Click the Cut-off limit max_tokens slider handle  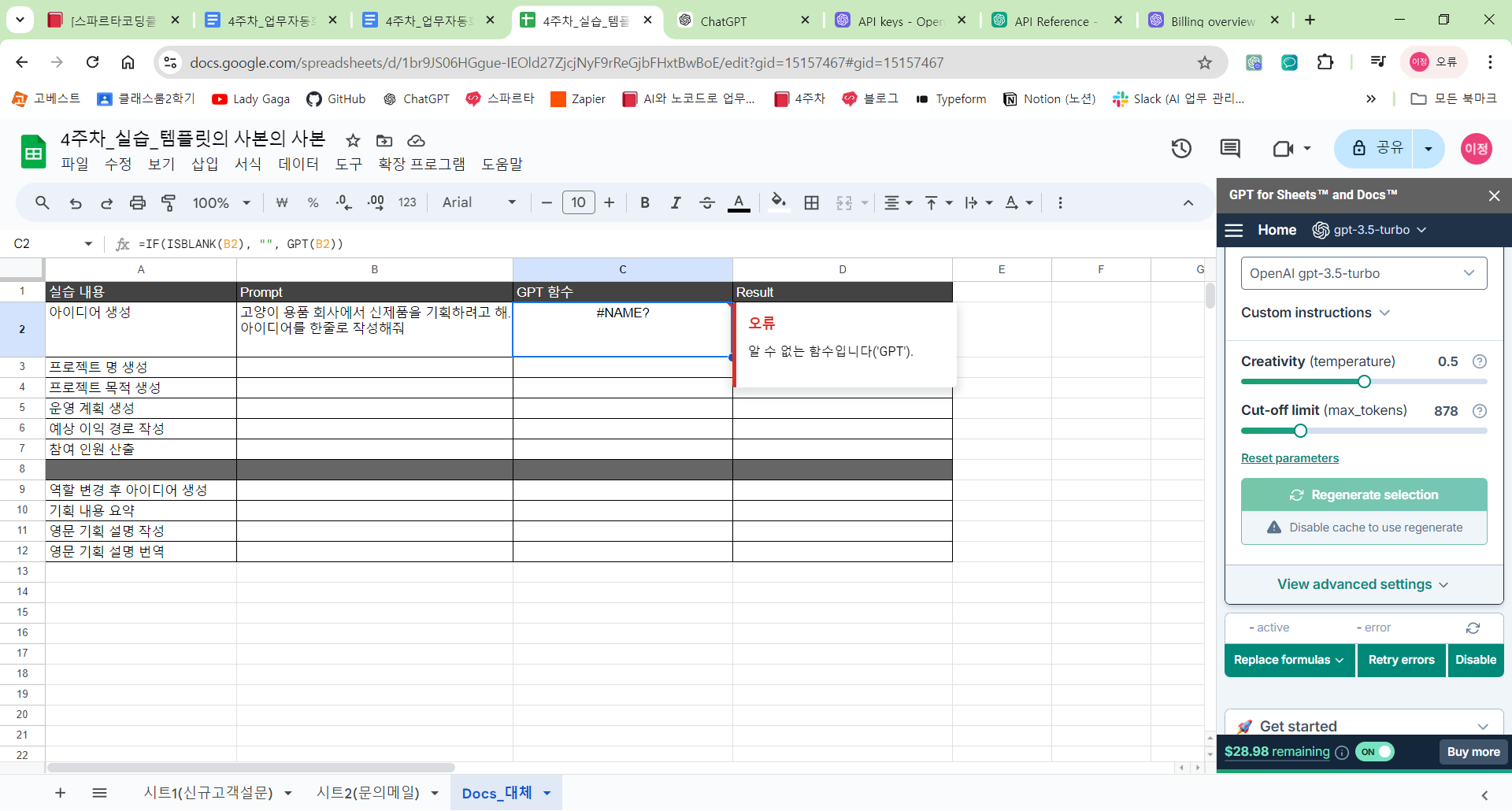point(1300,431)
